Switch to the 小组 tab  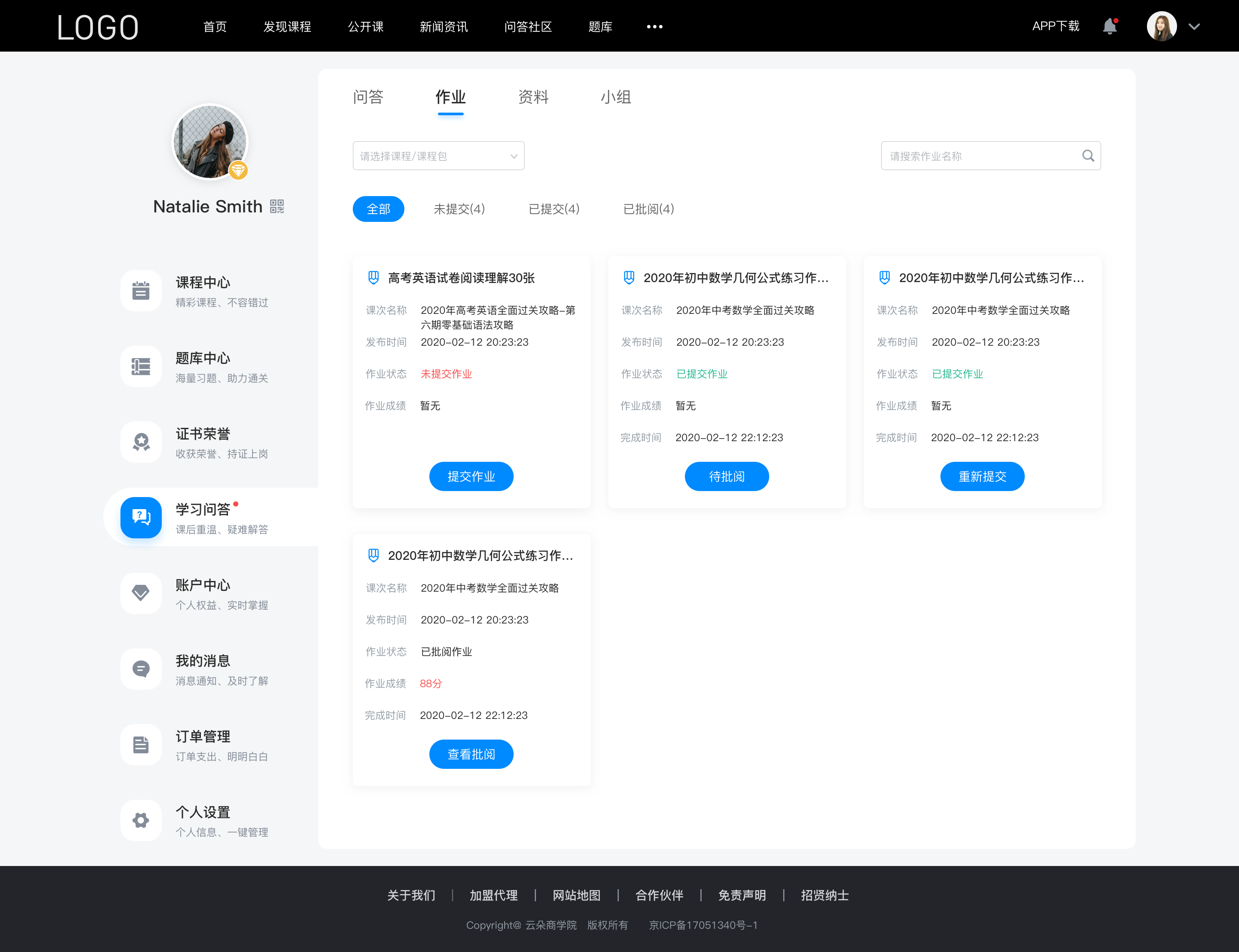[614, 97]
